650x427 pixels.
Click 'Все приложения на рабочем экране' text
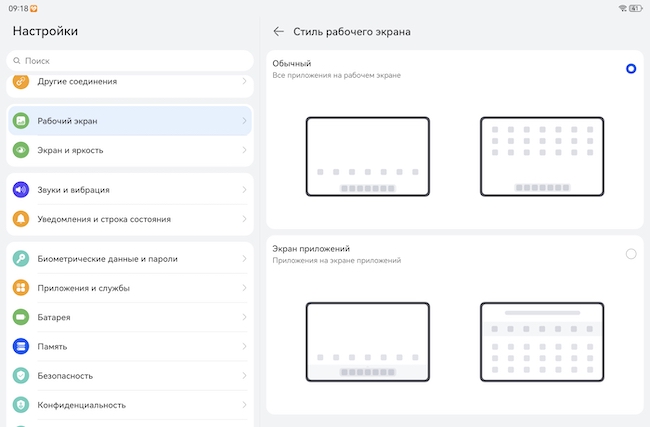coord(337,75)
